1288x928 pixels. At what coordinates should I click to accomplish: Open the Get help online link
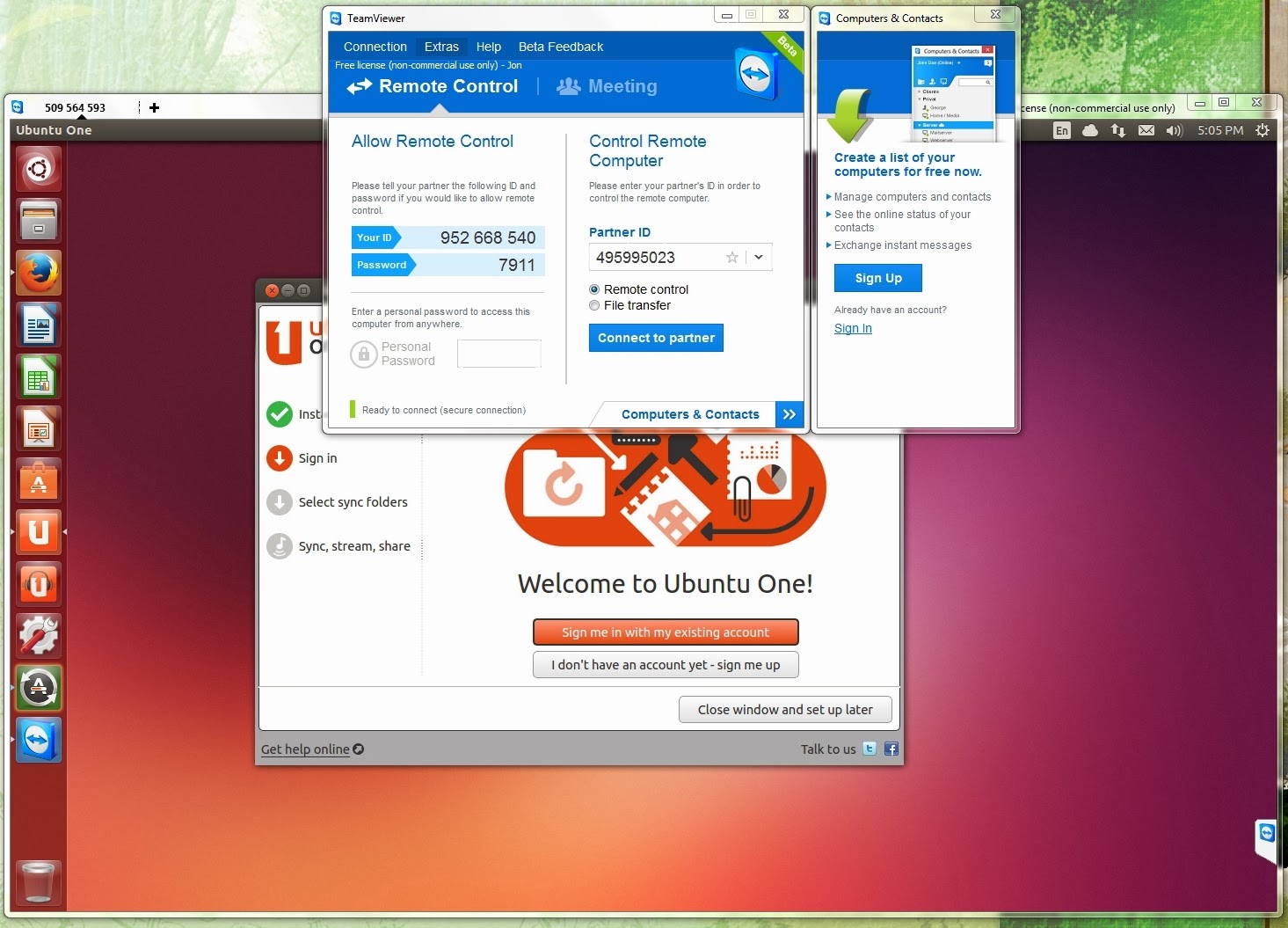click(312, 749)
